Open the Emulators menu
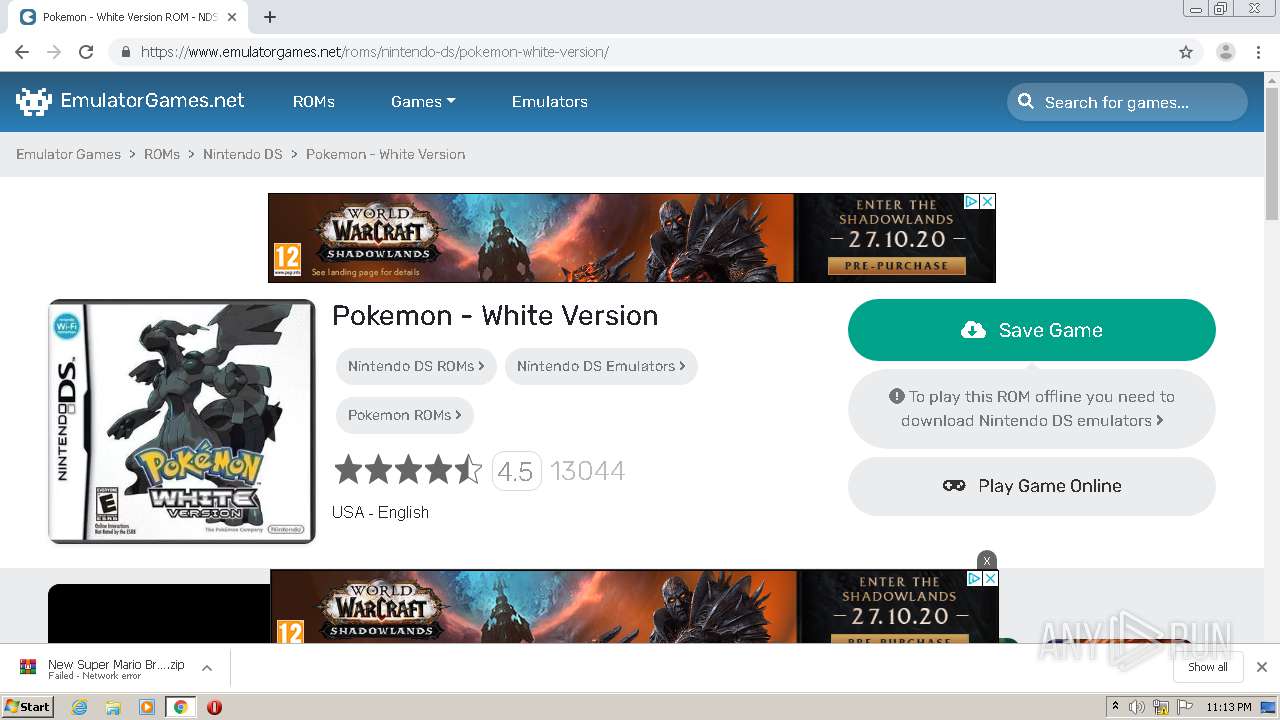 click(x=550, y=102)
